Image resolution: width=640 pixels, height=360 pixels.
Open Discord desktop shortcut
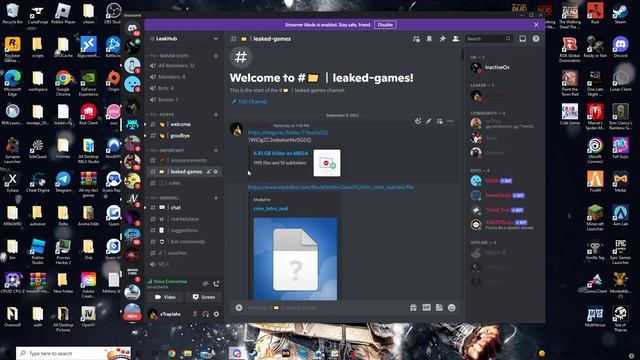(x=620, y=47)
